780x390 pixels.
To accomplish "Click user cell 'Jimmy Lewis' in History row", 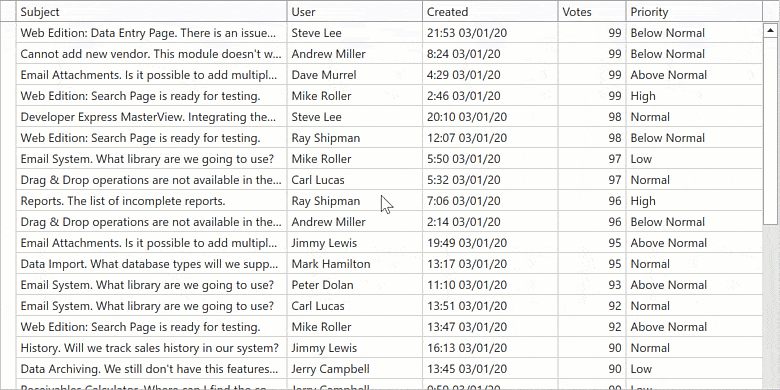I will (x=355, y=348).
